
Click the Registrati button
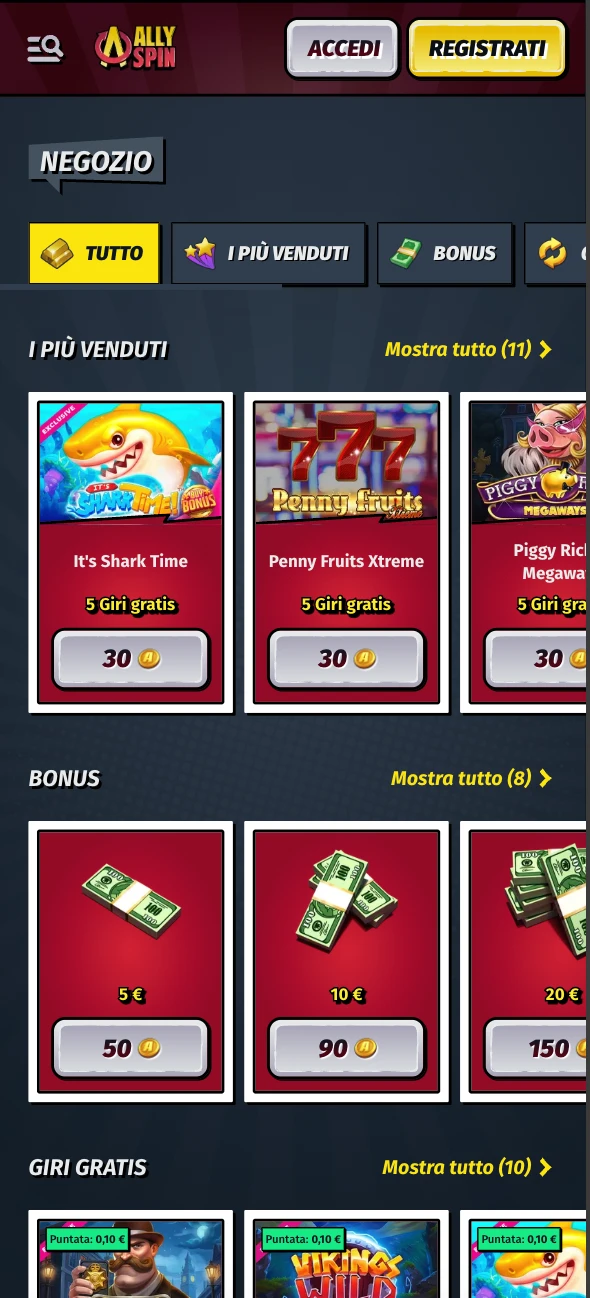pyautogui.click(x=487, y=48)
